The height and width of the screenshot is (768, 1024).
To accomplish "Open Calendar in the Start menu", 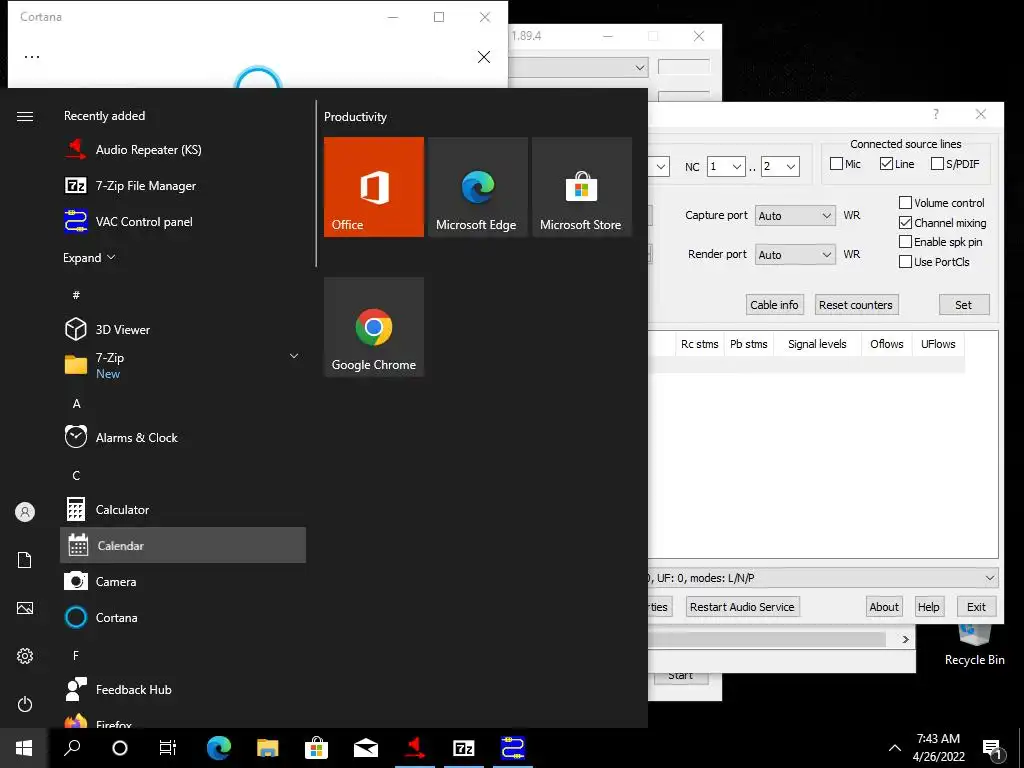I will coord(183,545).
